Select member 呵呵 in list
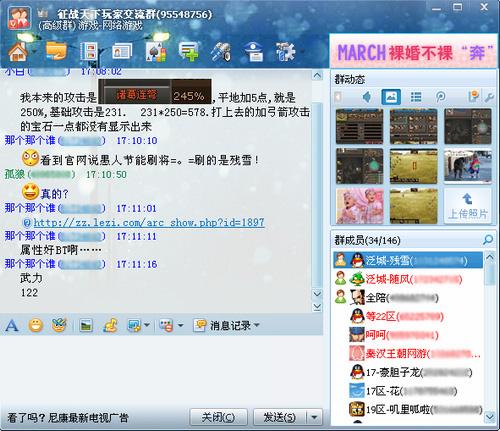This screenshot has width=500, height=431. pos(408,334)
